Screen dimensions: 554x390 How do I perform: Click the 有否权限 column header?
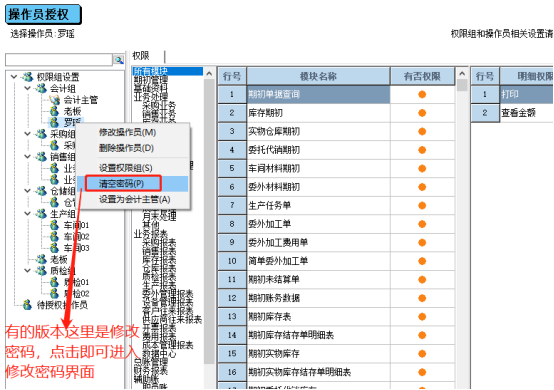tap(422, 76)
